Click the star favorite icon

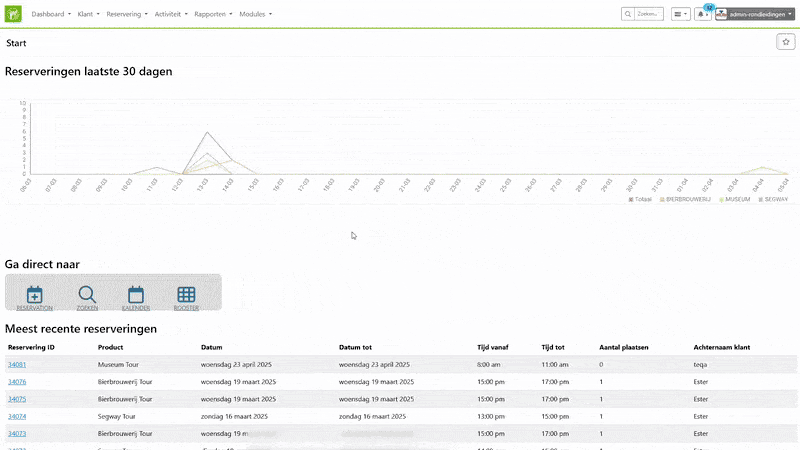pyautogui.click(x=785, y=42)
